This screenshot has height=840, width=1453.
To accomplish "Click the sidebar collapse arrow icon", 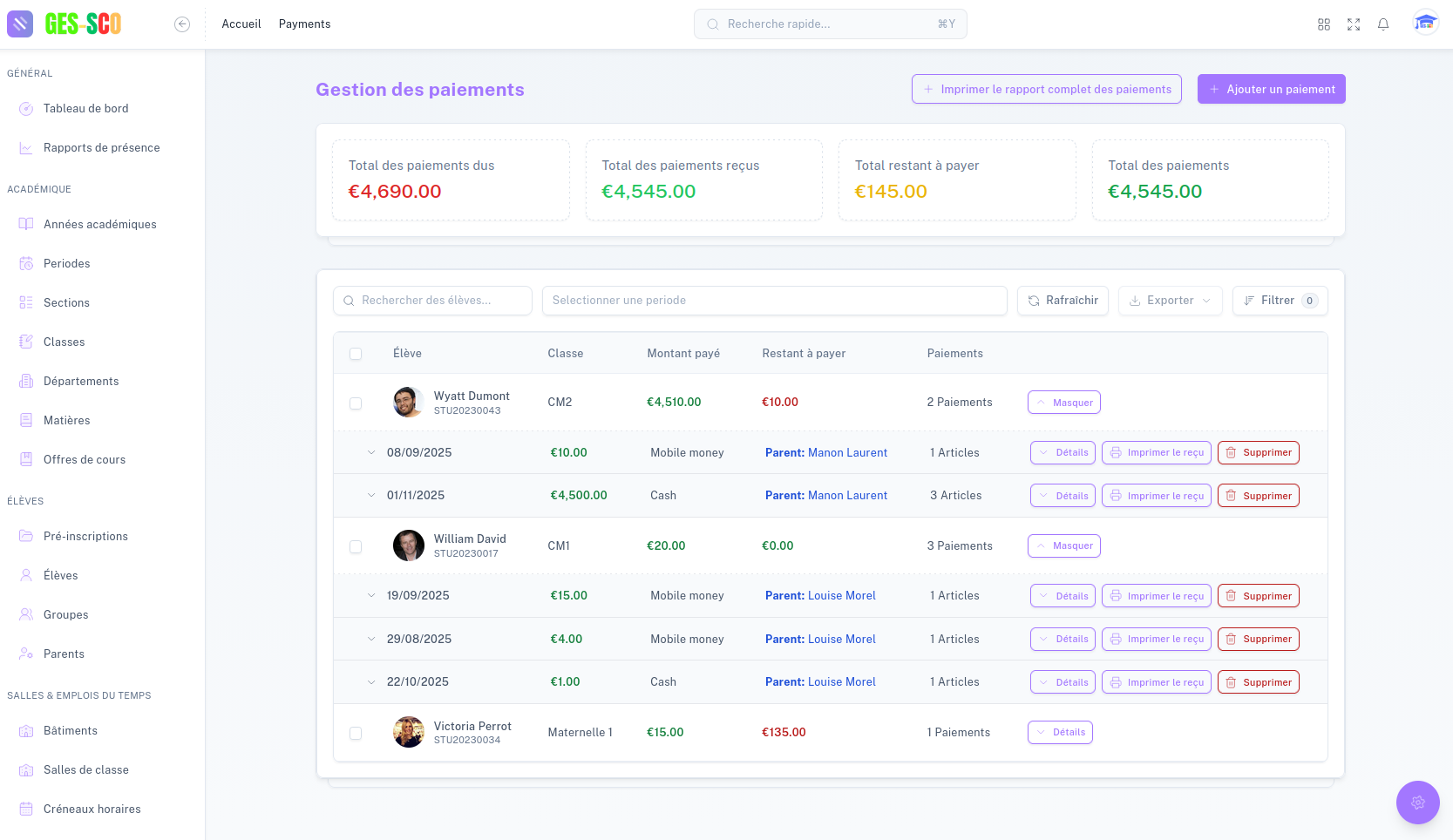I will 182,24.
